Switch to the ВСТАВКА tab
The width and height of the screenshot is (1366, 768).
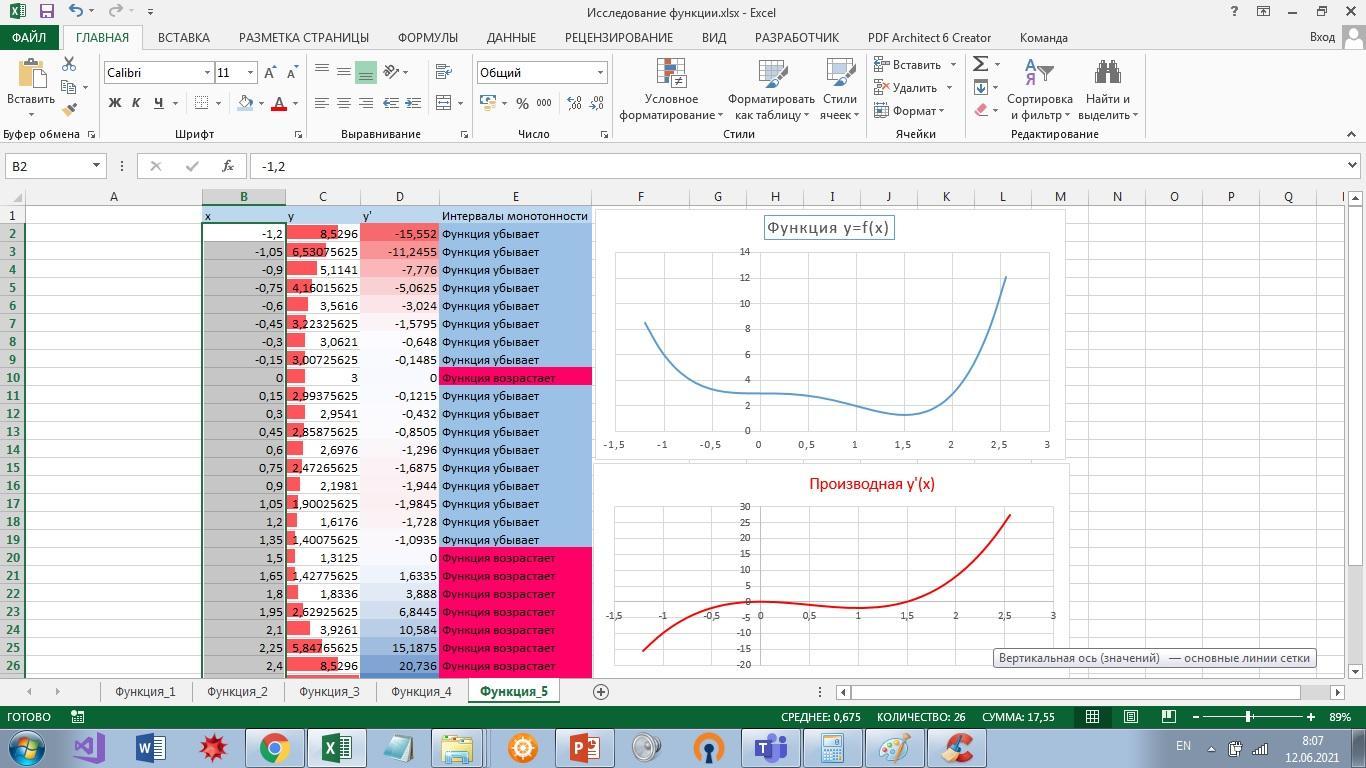tap(184, 37)
